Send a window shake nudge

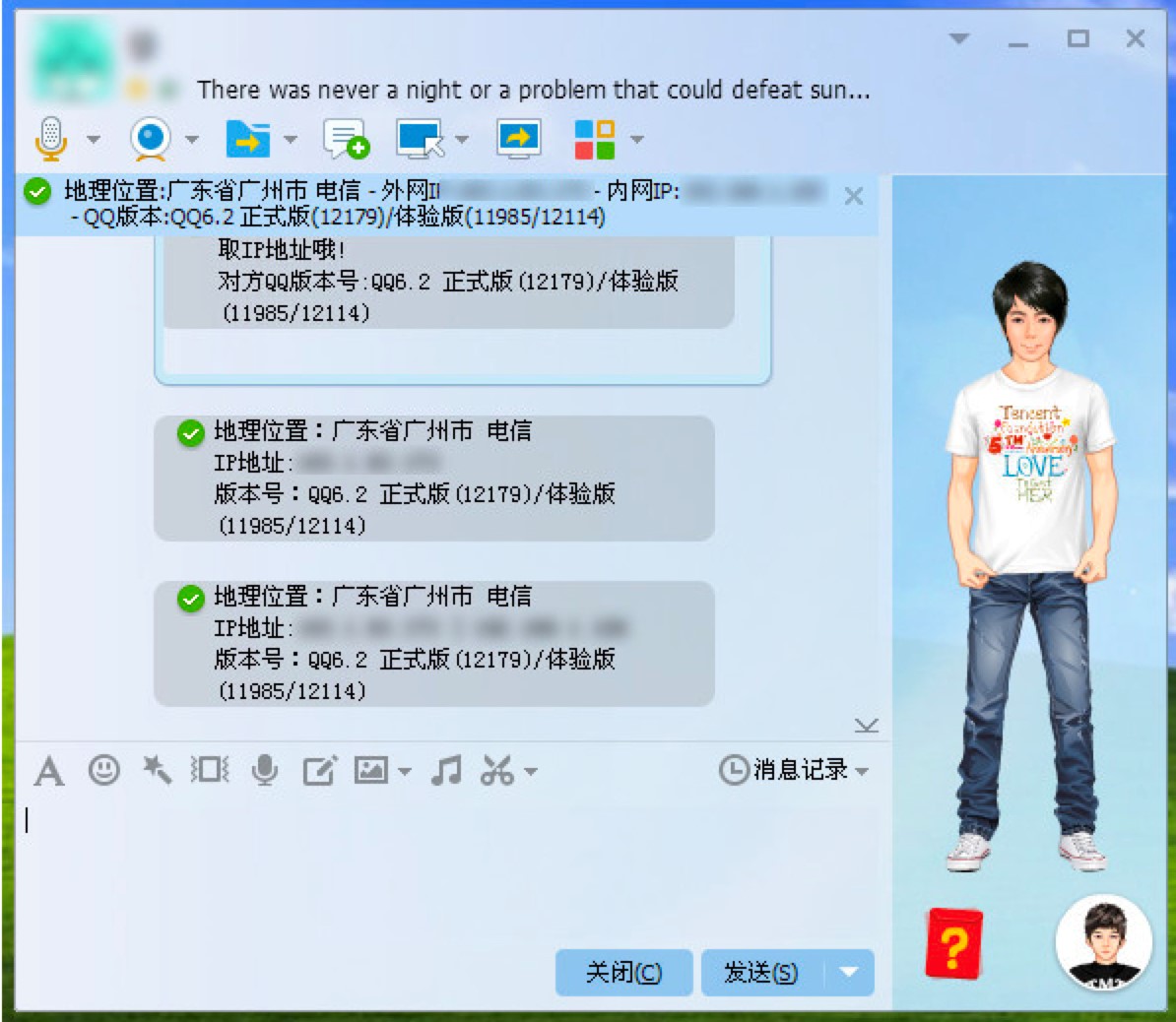[x=210, y=769]
